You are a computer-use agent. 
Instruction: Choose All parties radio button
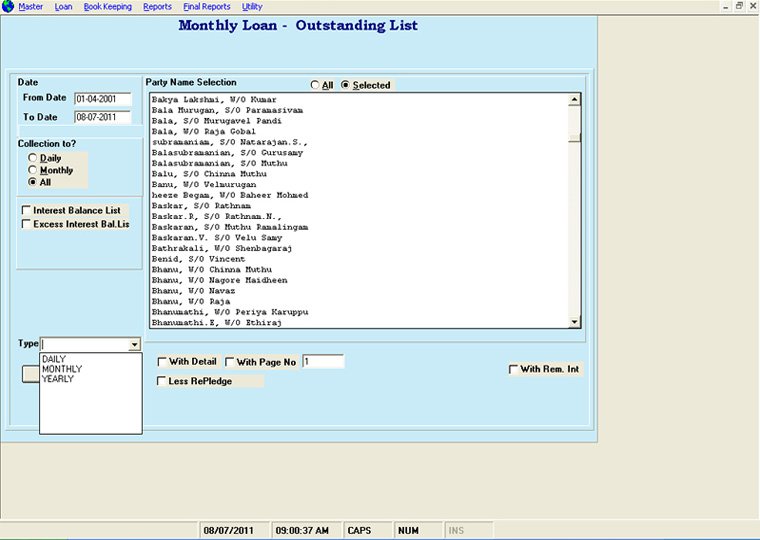tap(315, 86)
